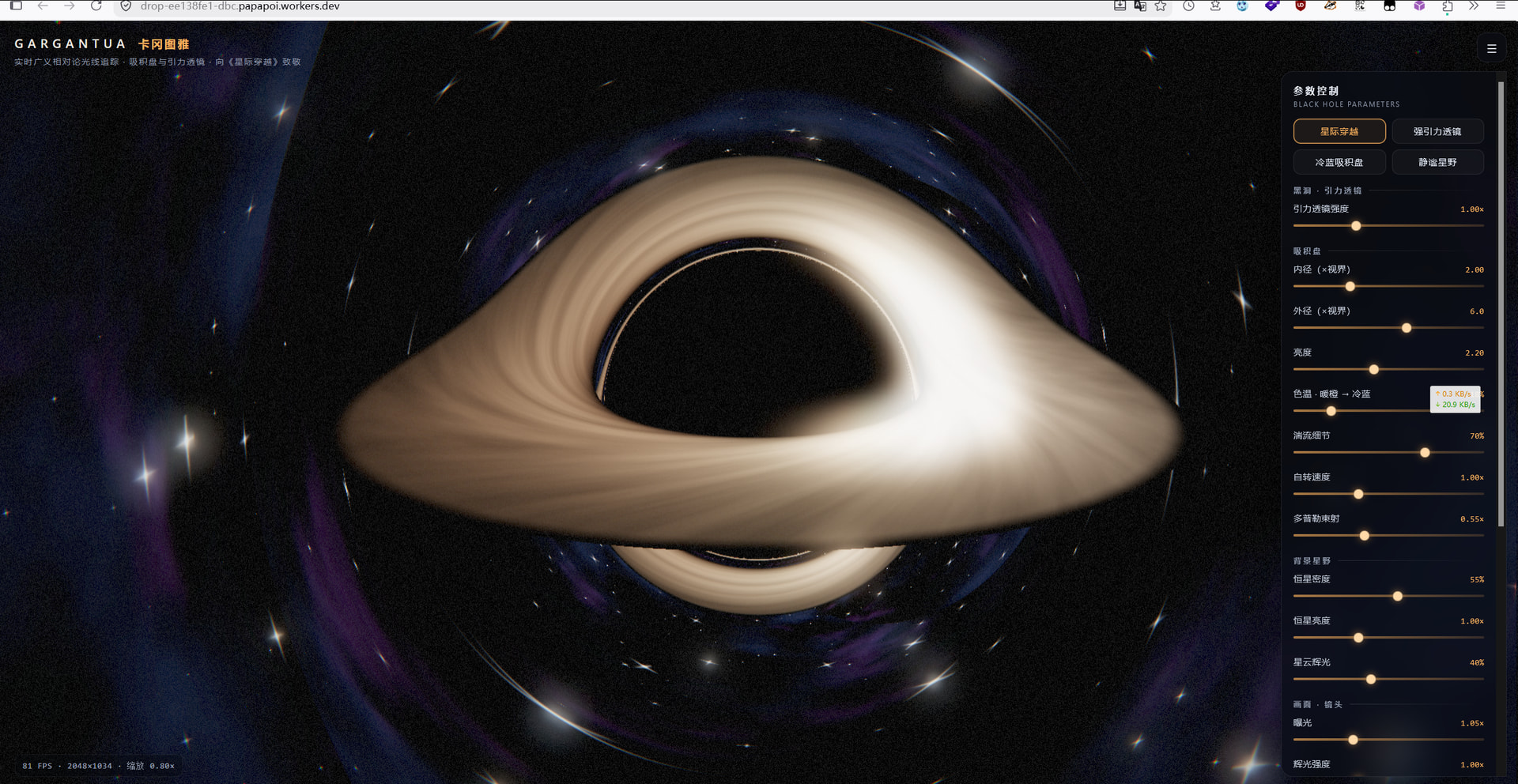
Task: Click the 引力透镜强度 slider handle
Action: tap(1356, 226)
